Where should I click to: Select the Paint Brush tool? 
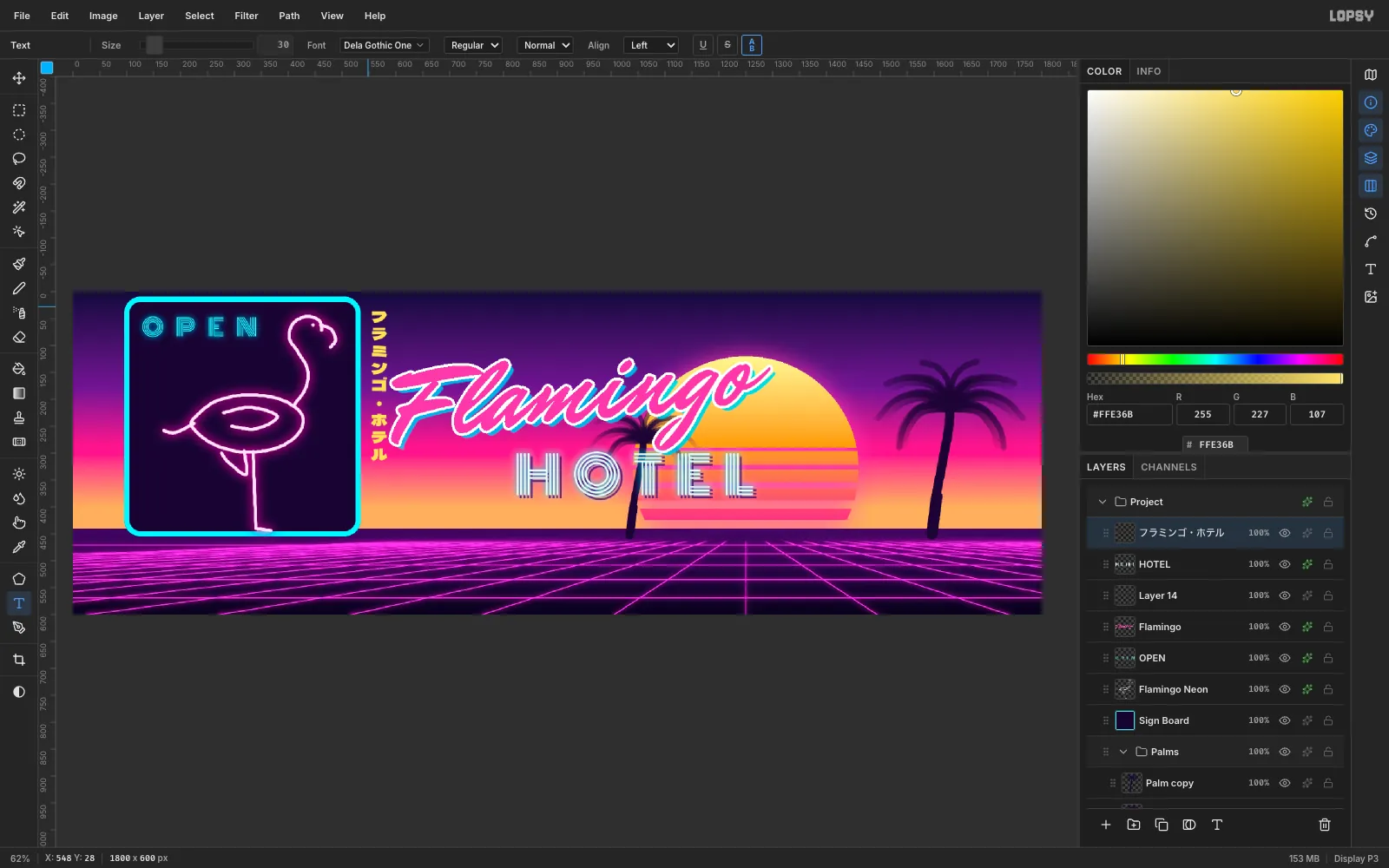click(x=19, y=264)
